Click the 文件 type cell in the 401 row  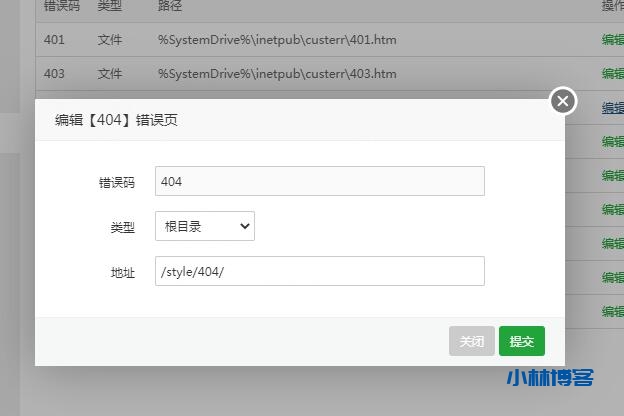(x=110, y=40)
